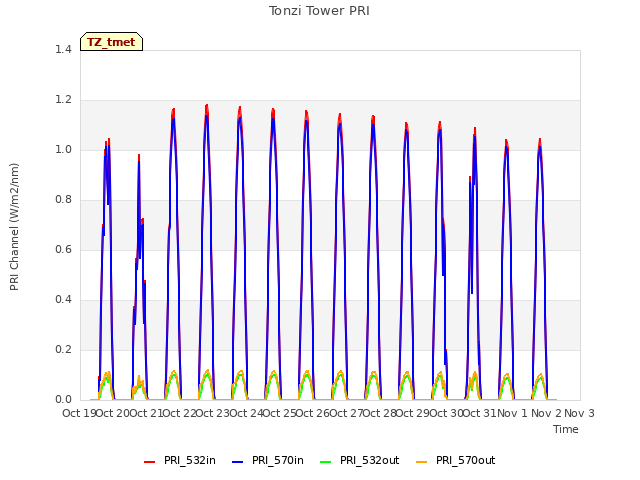Click the blue PRI_570in legend swatch
This screenshot has height=480, width=640.
click(x=238, y=461)
